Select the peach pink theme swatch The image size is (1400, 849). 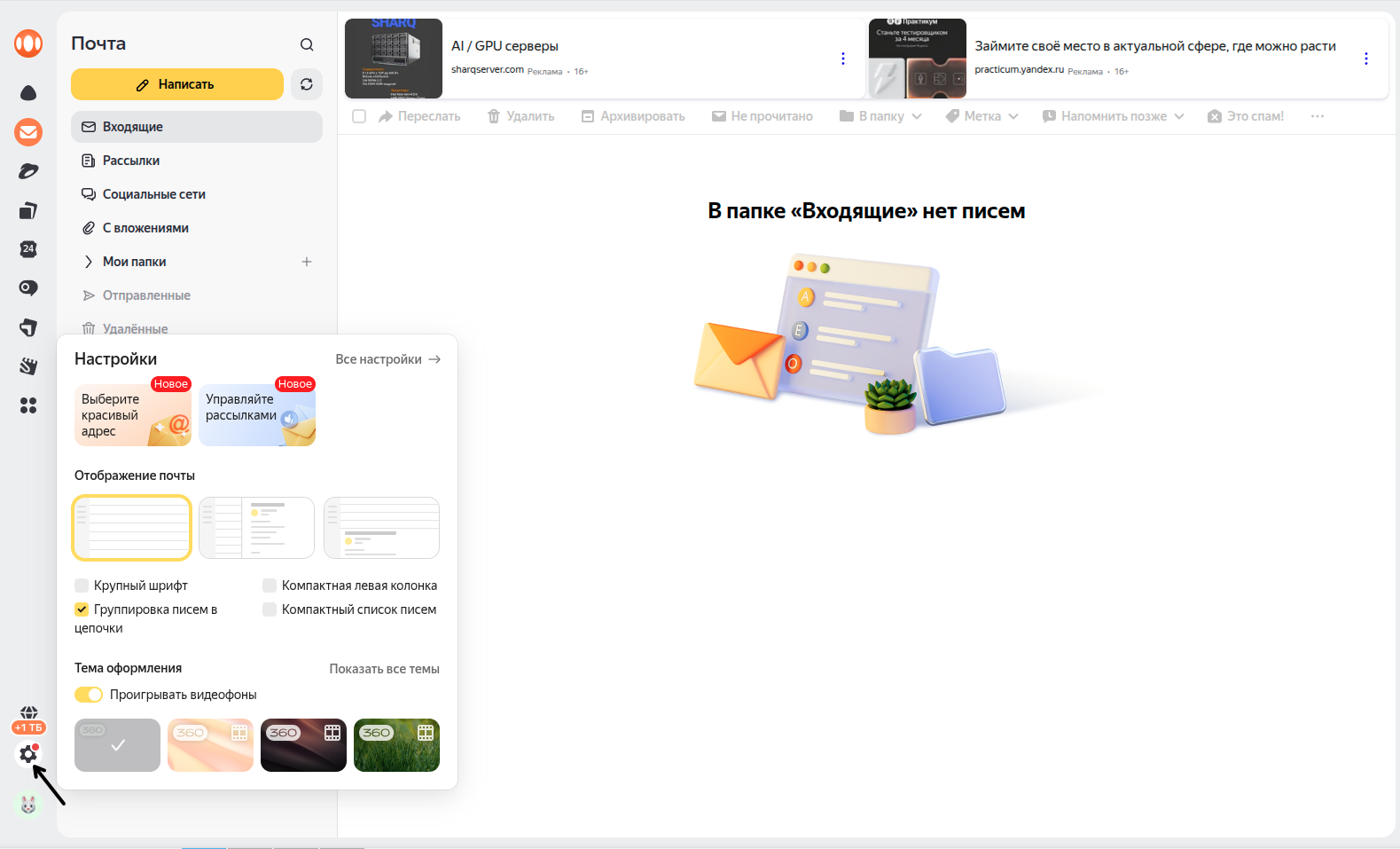[x=210, y=745]
